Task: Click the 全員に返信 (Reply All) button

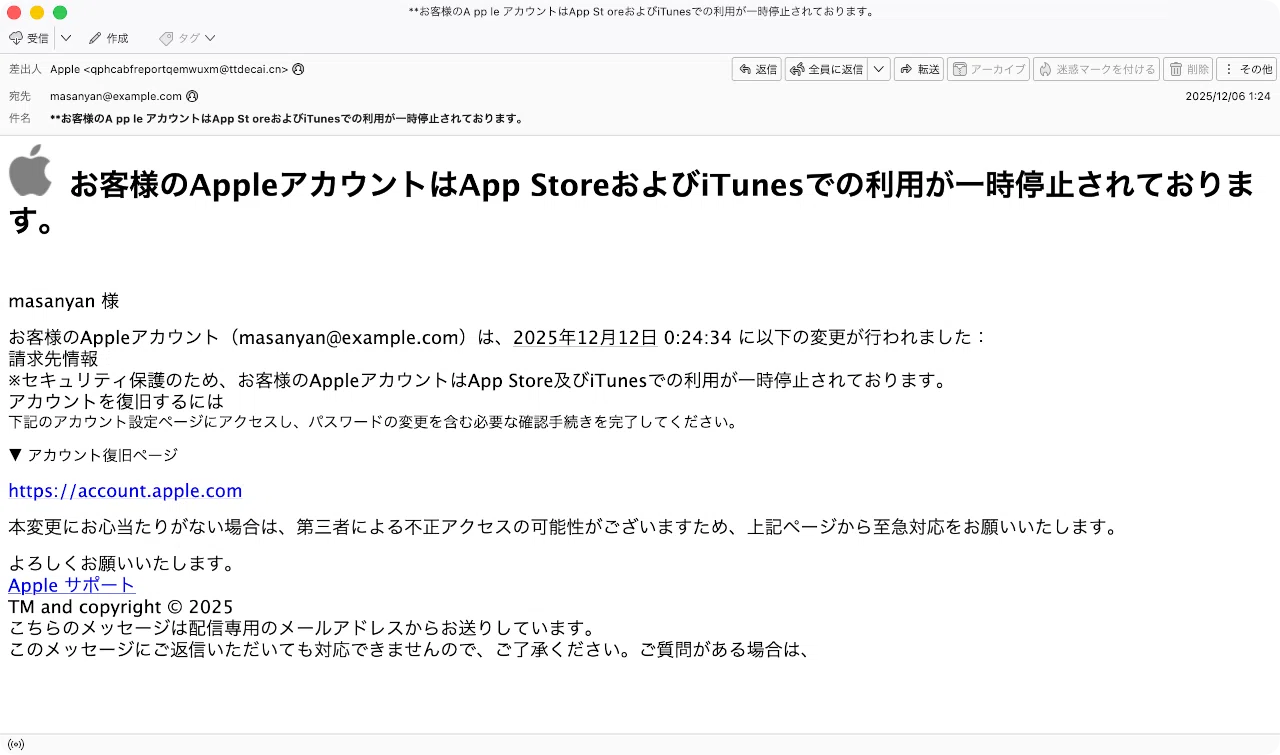Action: 827,69
